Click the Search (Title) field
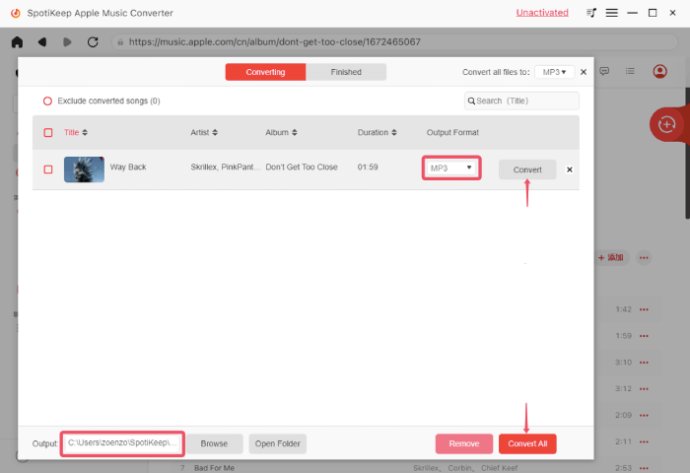 point(521,101)
